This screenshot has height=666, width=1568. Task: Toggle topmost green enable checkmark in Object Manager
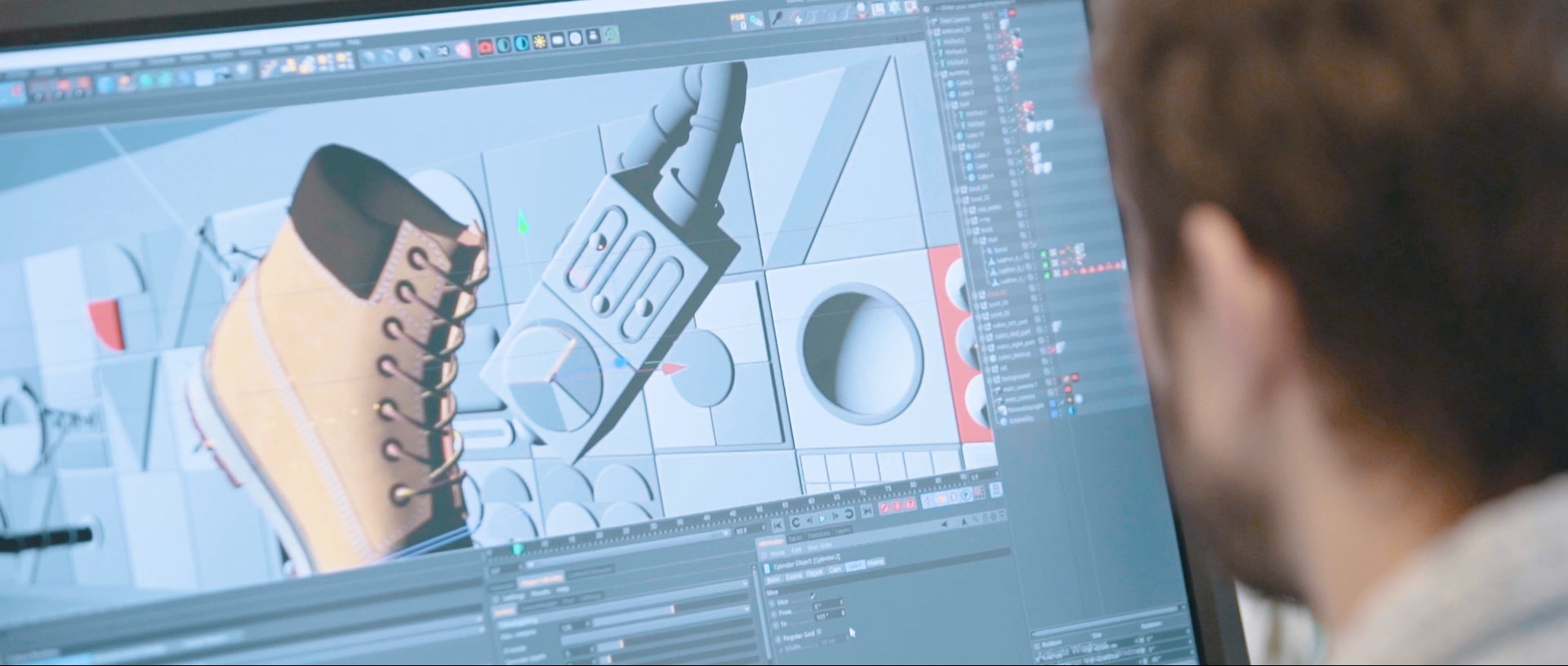[x=1045, y=255]
